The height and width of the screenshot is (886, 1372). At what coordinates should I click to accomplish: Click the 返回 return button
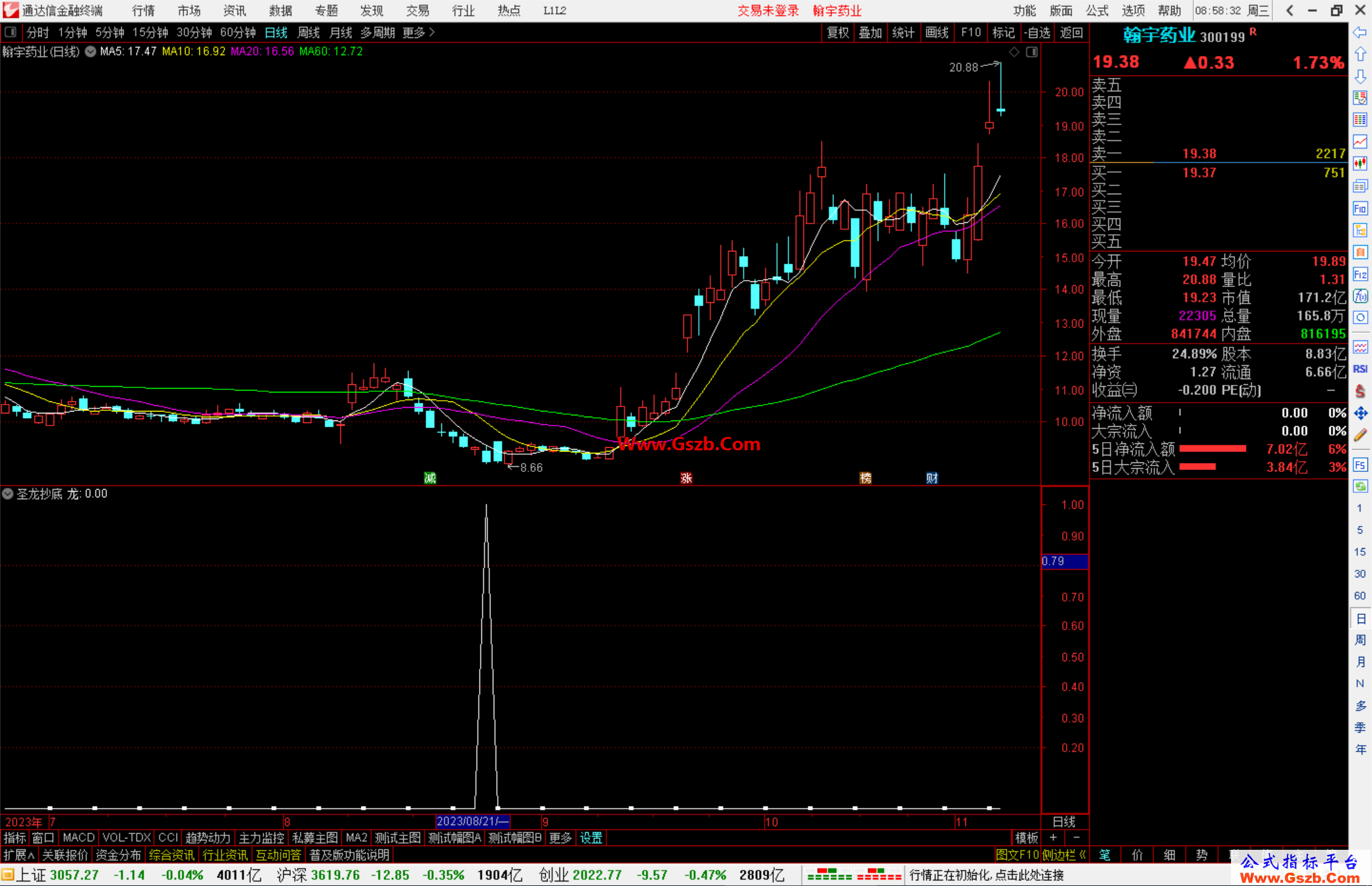coord(1071,32)
